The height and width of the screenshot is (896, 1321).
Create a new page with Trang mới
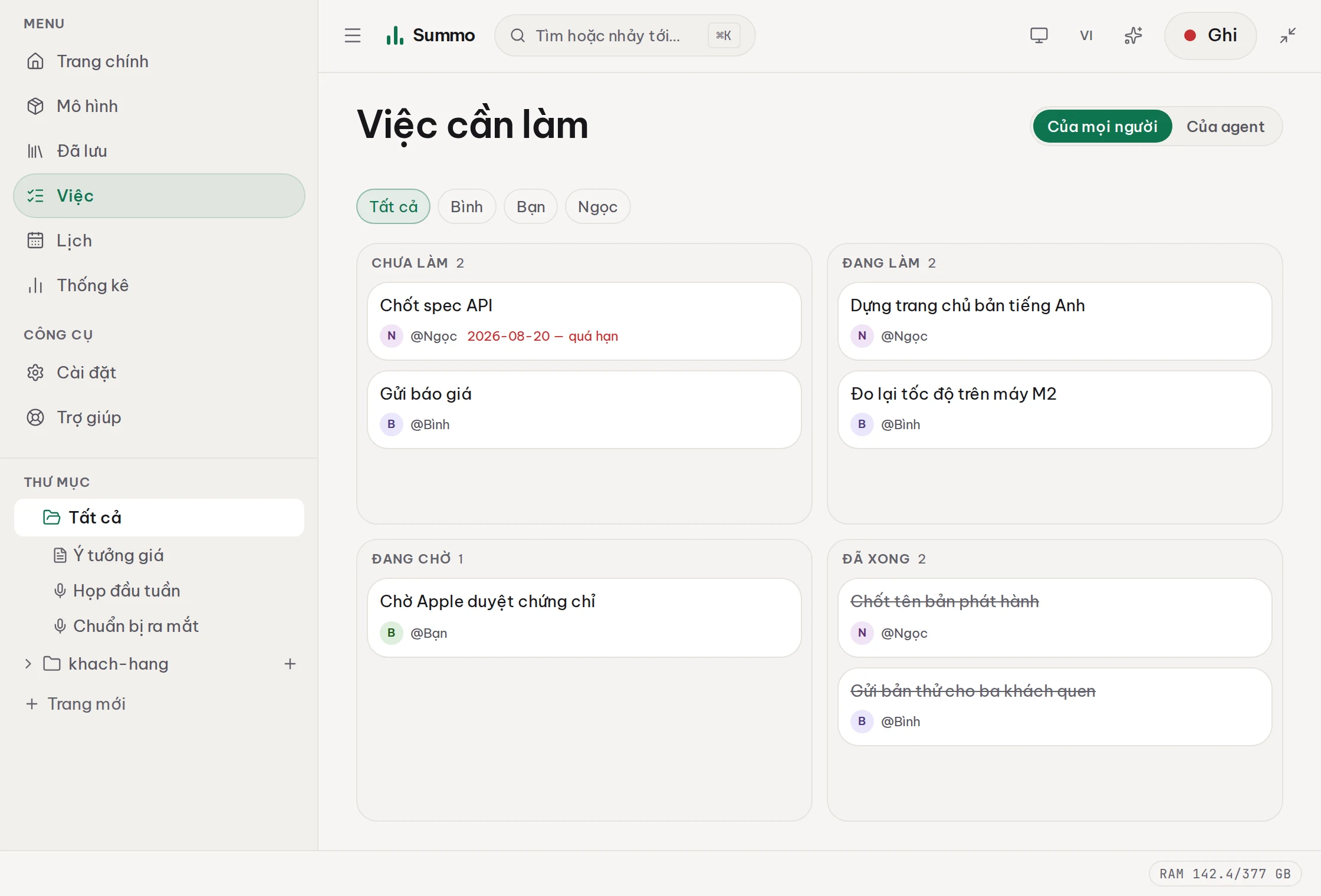click(75, 704)
